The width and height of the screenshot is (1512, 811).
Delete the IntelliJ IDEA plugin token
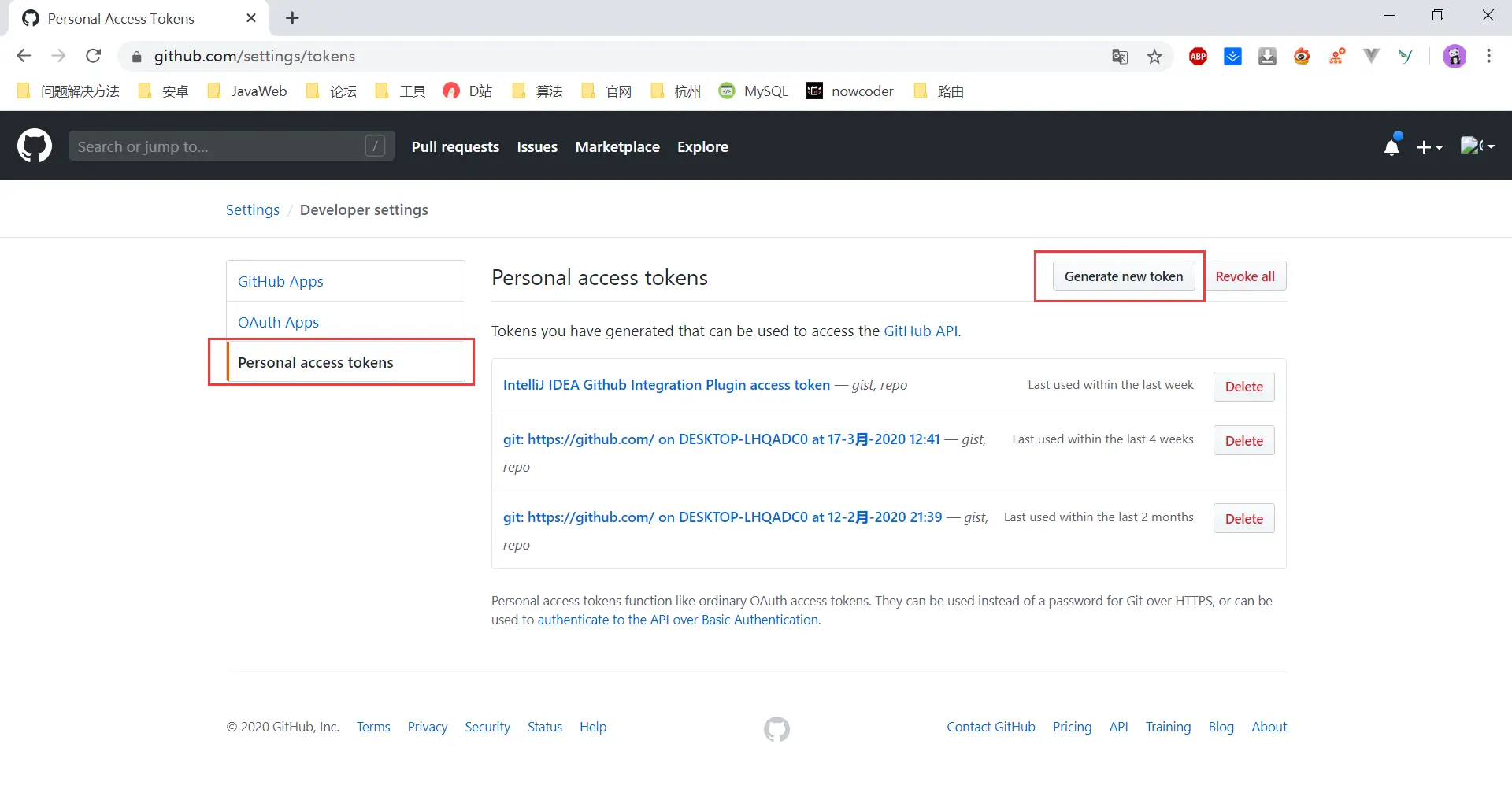pos(1243,387)
